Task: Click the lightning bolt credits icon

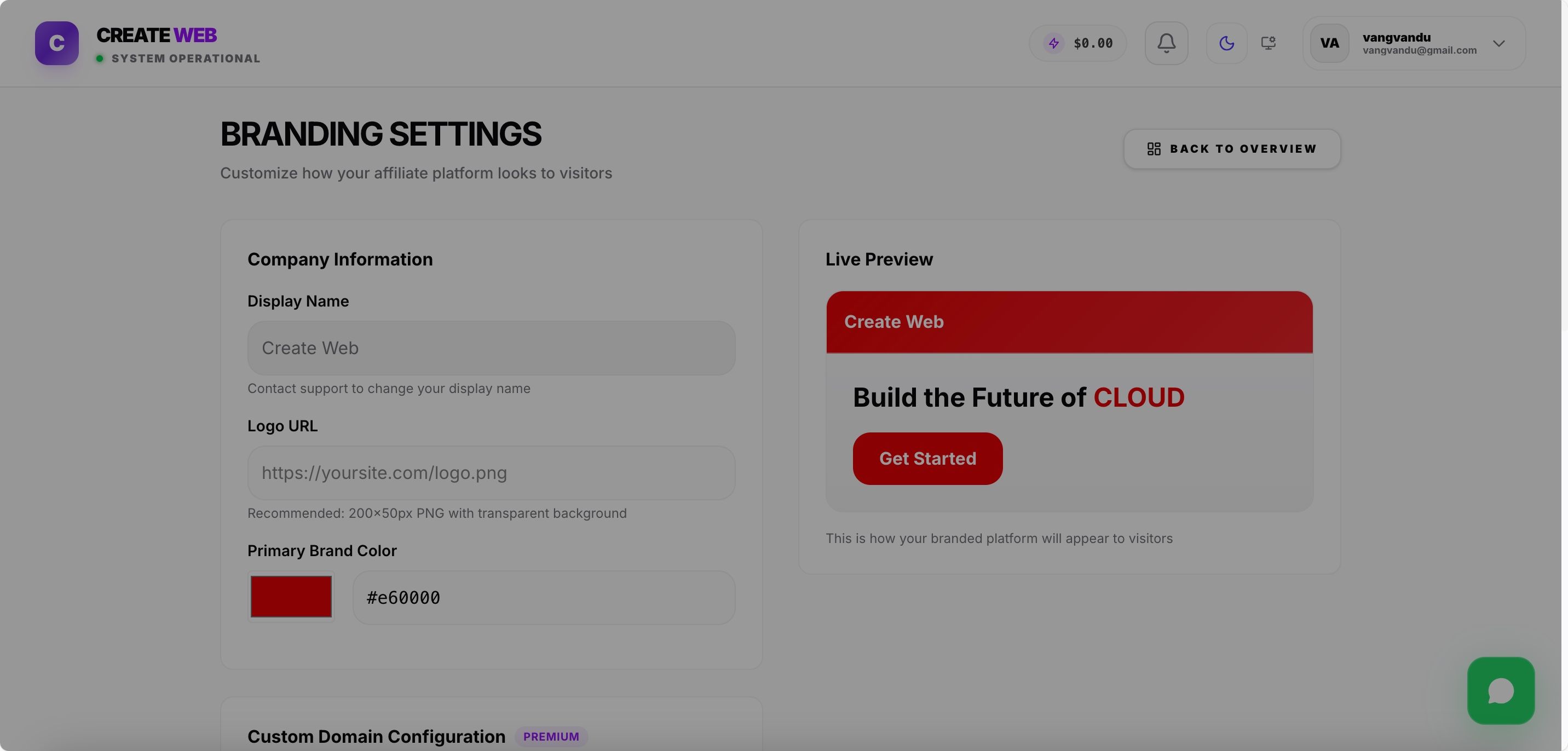Action: [x=1054, y=43]
